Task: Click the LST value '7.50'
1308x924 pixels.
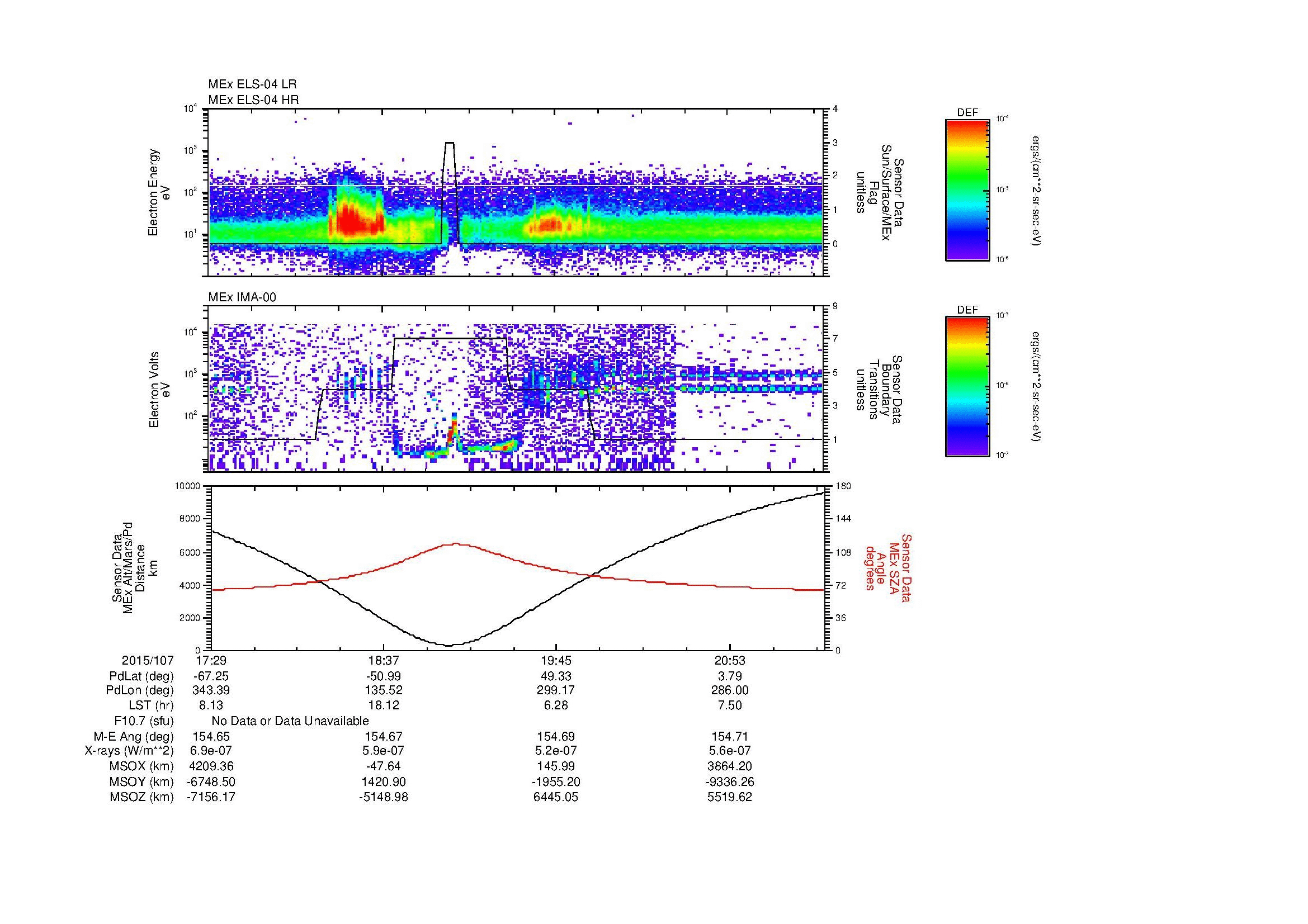Action: [x=730, y=705]
